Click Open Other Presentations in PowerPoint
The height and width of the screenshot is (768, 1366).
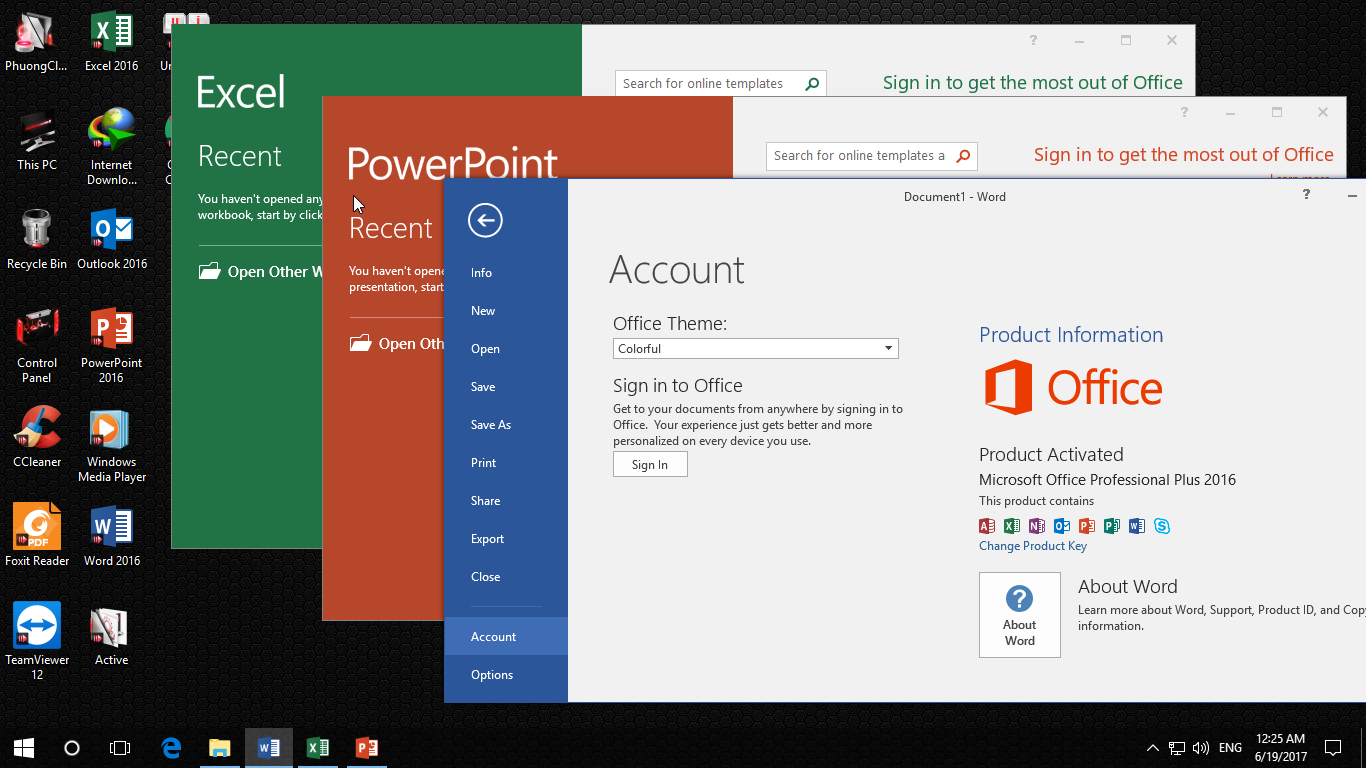coord(398,344)
